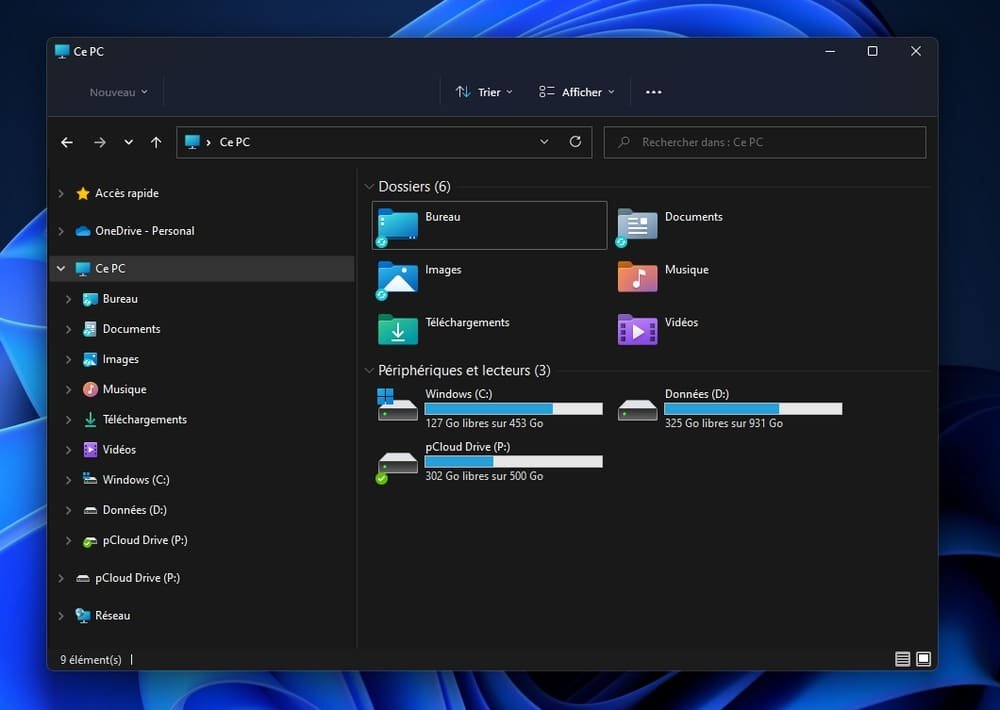Click the '302 Go libres sur 500 Go' text

[484, 476]
